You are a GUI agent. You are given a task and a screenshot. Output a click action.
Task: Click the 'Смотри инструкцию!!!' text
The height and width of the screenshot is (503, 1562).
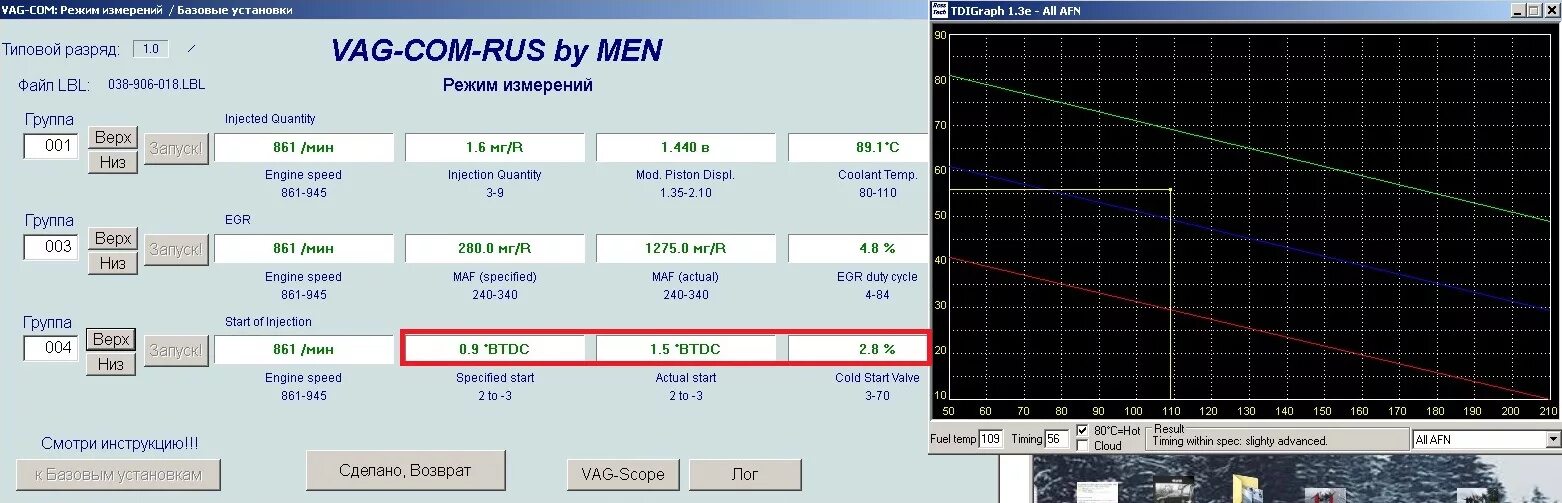coord(118,443)
